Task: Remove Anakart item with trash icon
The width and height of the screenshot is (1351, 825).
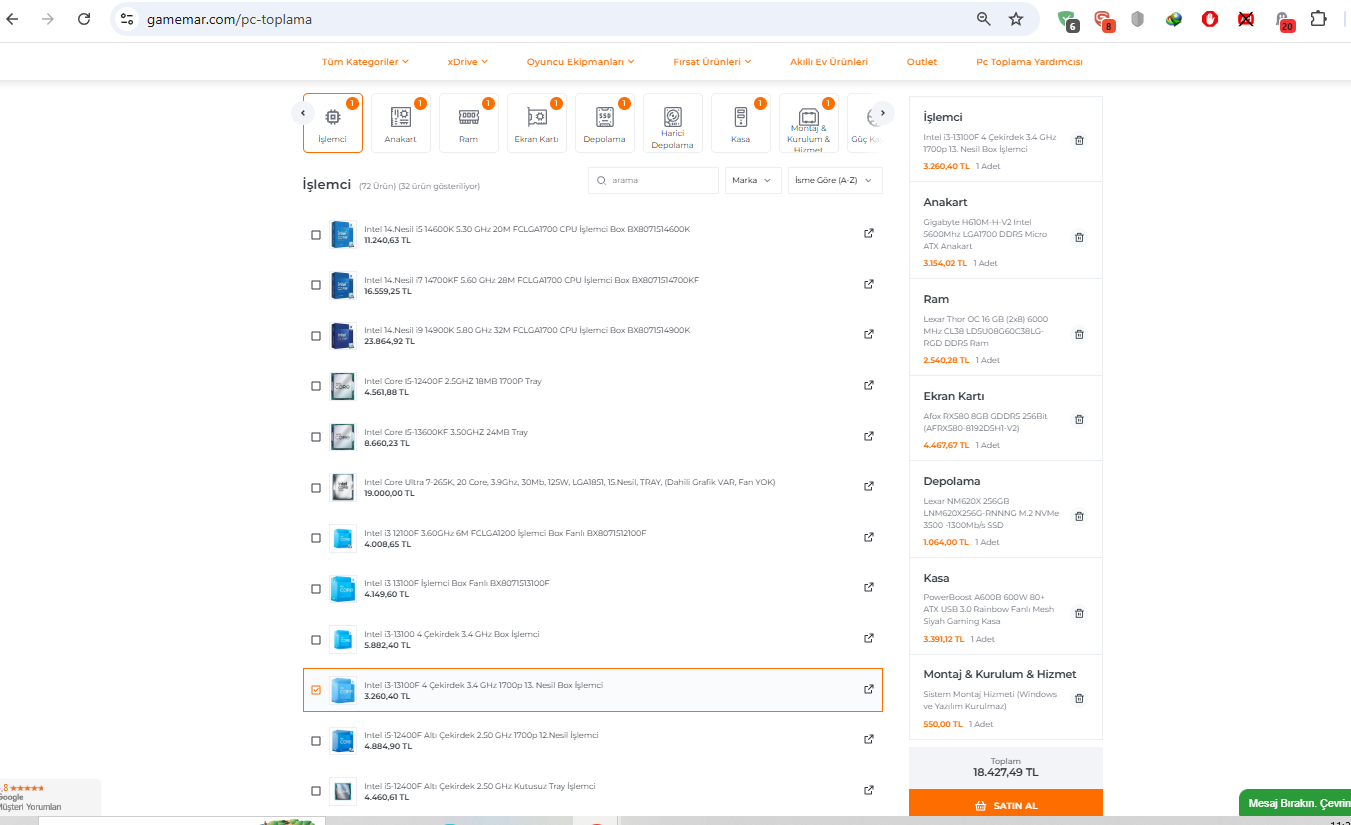Action: point(1079,237)
